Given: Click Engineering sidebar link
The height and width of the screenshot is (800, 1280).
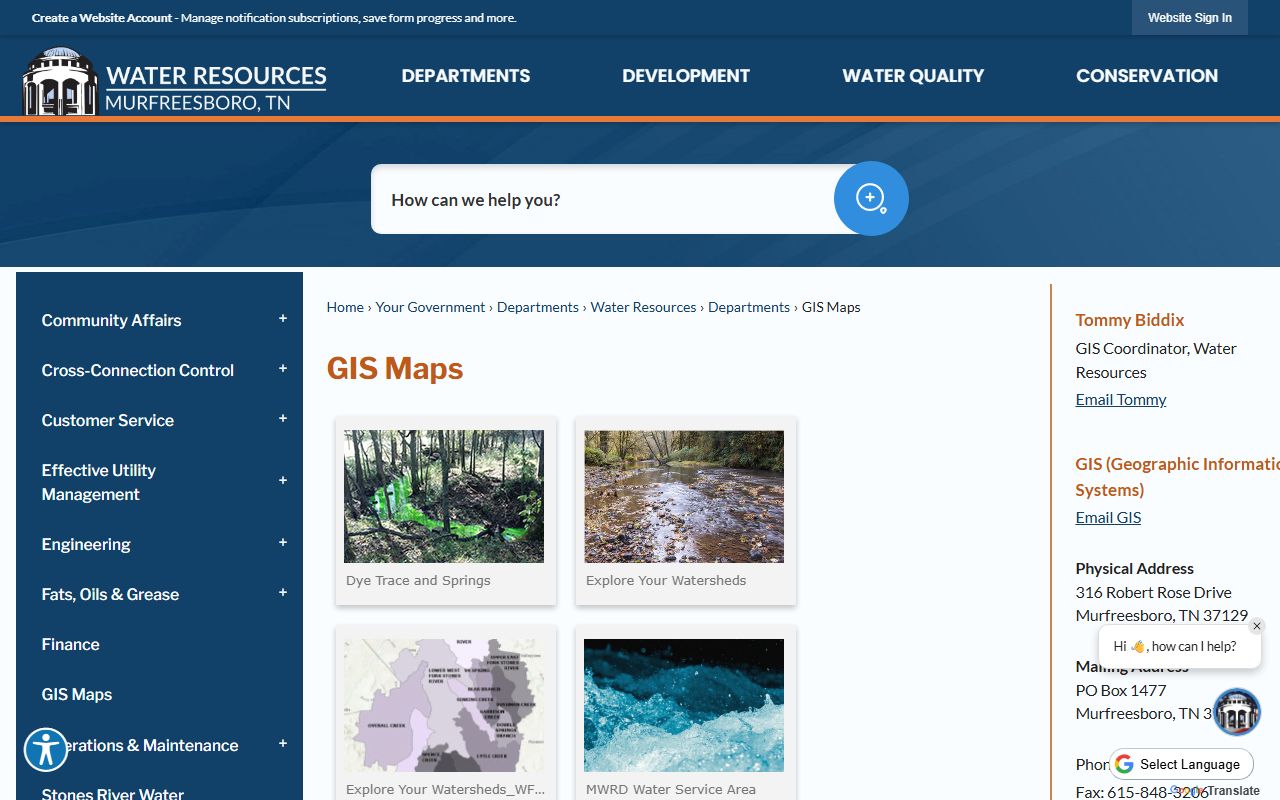Looking at the screenshot, I should pos(86,544).
